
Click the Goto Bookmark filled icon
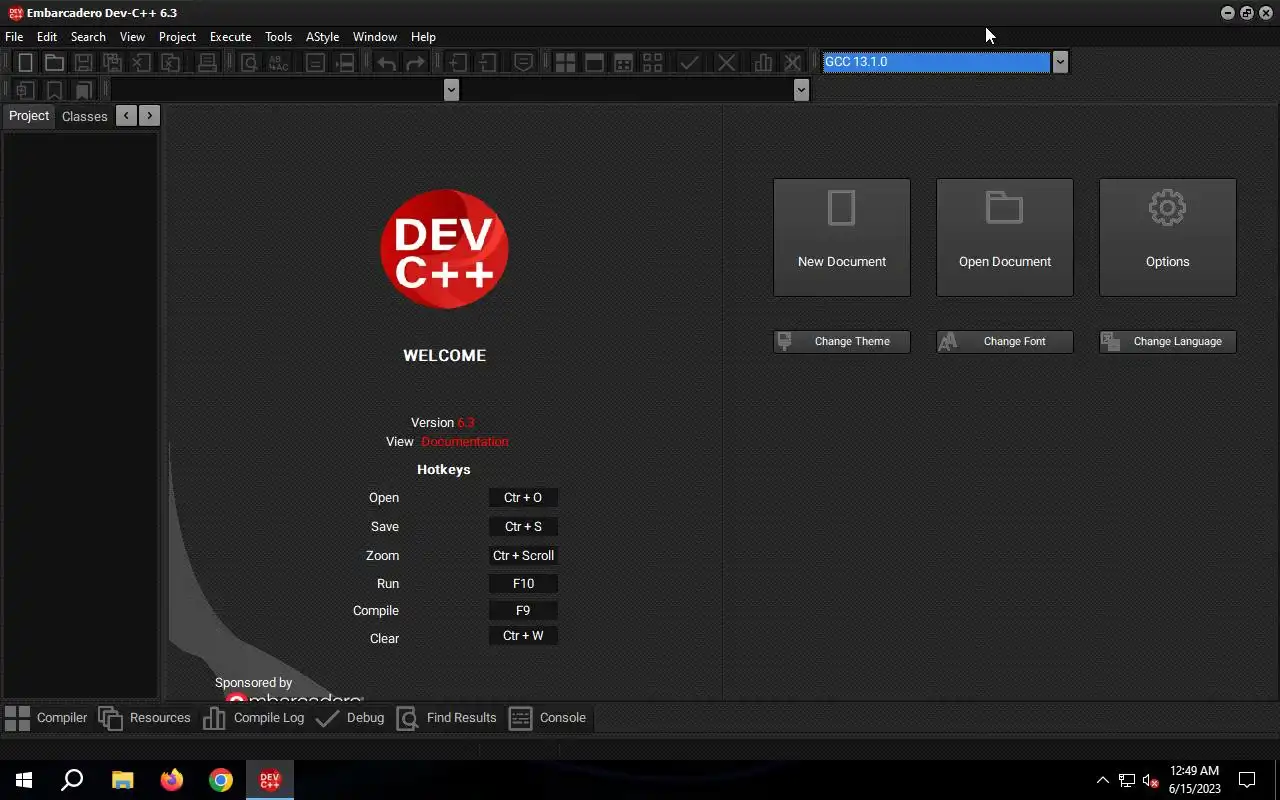pos(83,90)
